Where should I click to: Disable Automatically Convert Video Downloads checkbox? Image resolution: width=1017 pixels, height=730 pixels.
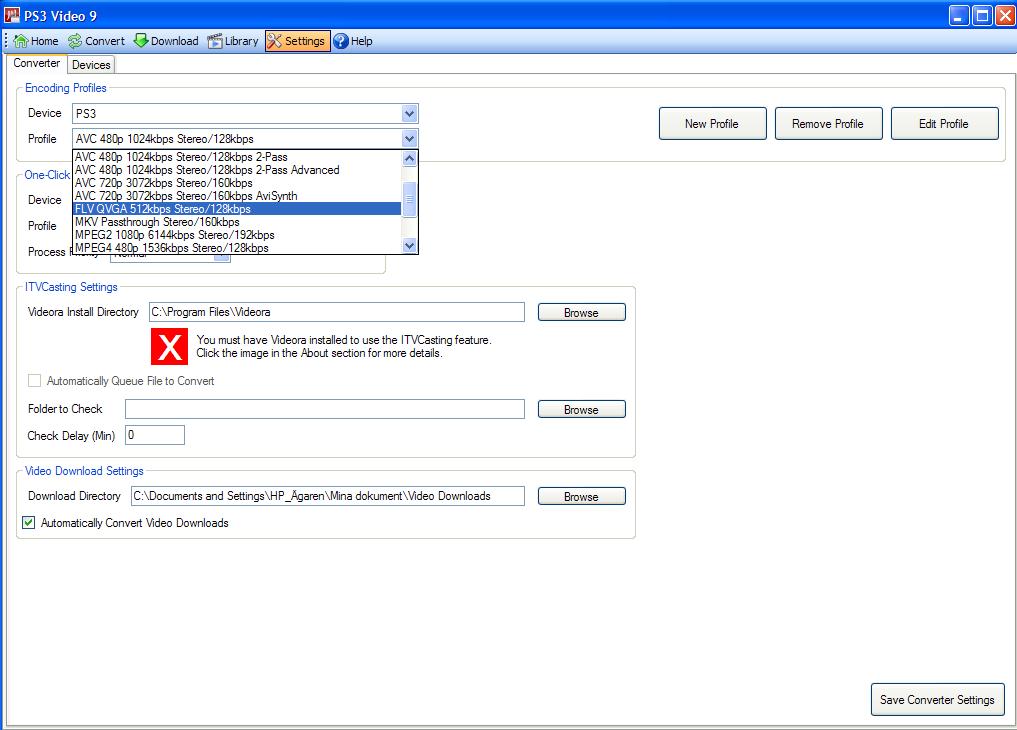(29, 523)
